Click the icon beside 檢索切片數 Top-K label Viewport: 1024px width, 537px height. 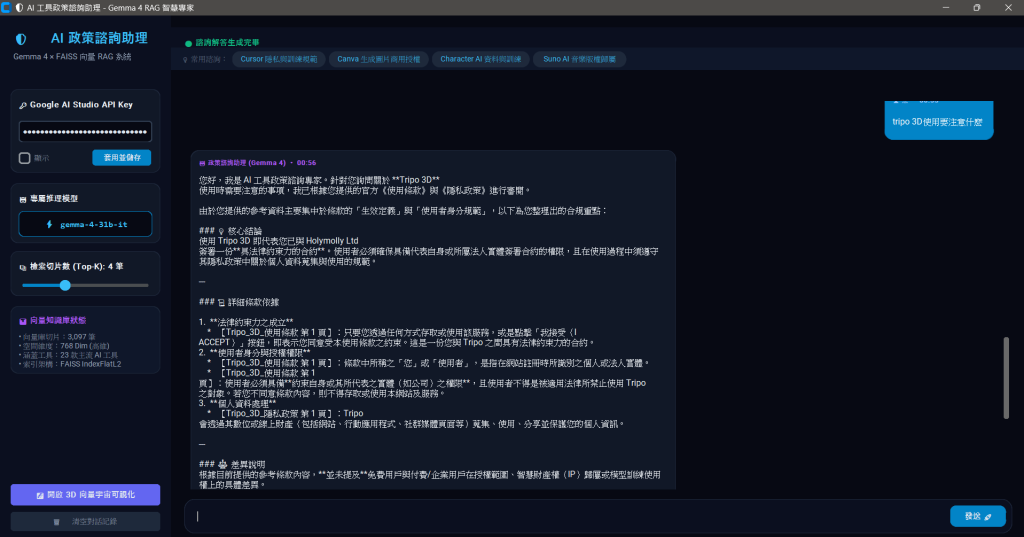click(23, 267)
